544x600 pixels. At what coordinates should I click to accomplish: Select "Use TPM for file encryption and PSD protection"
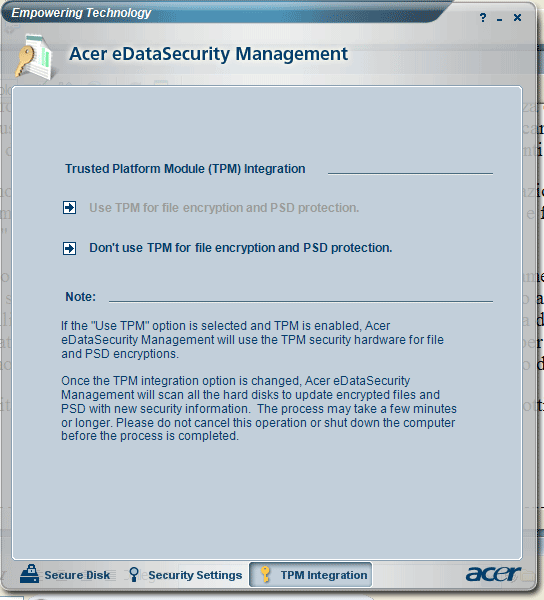tap(224, 208)
